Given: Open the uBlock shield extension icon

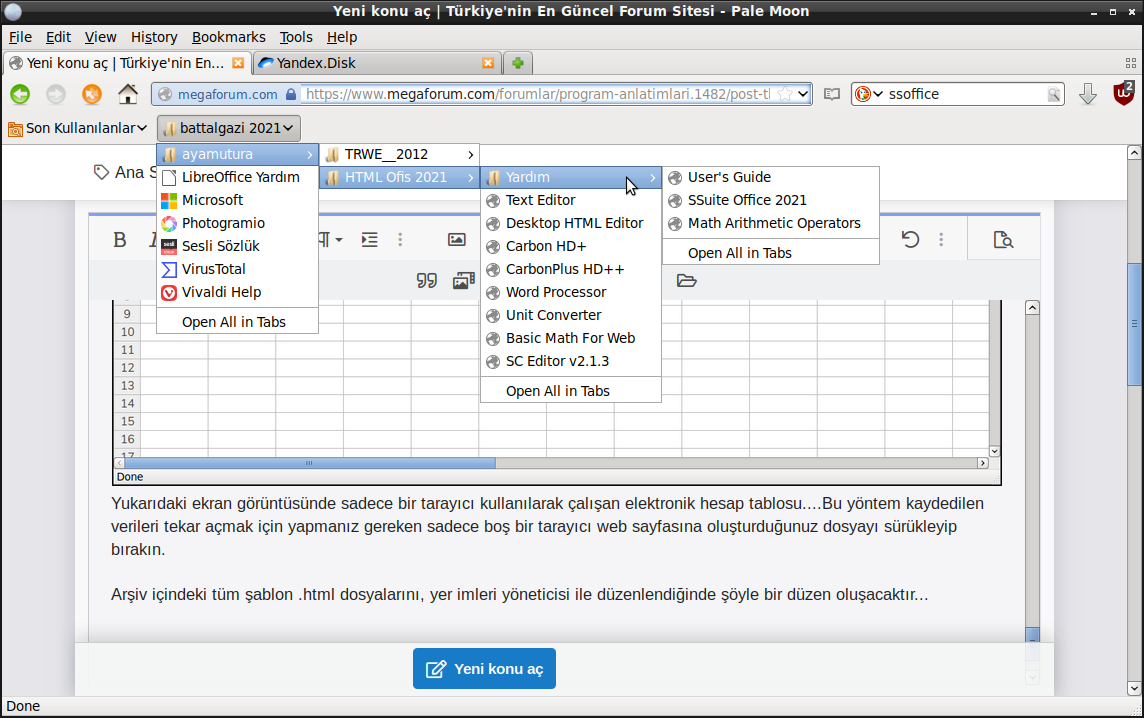Looking at the screenshot, I should [x=1123, y=93].
